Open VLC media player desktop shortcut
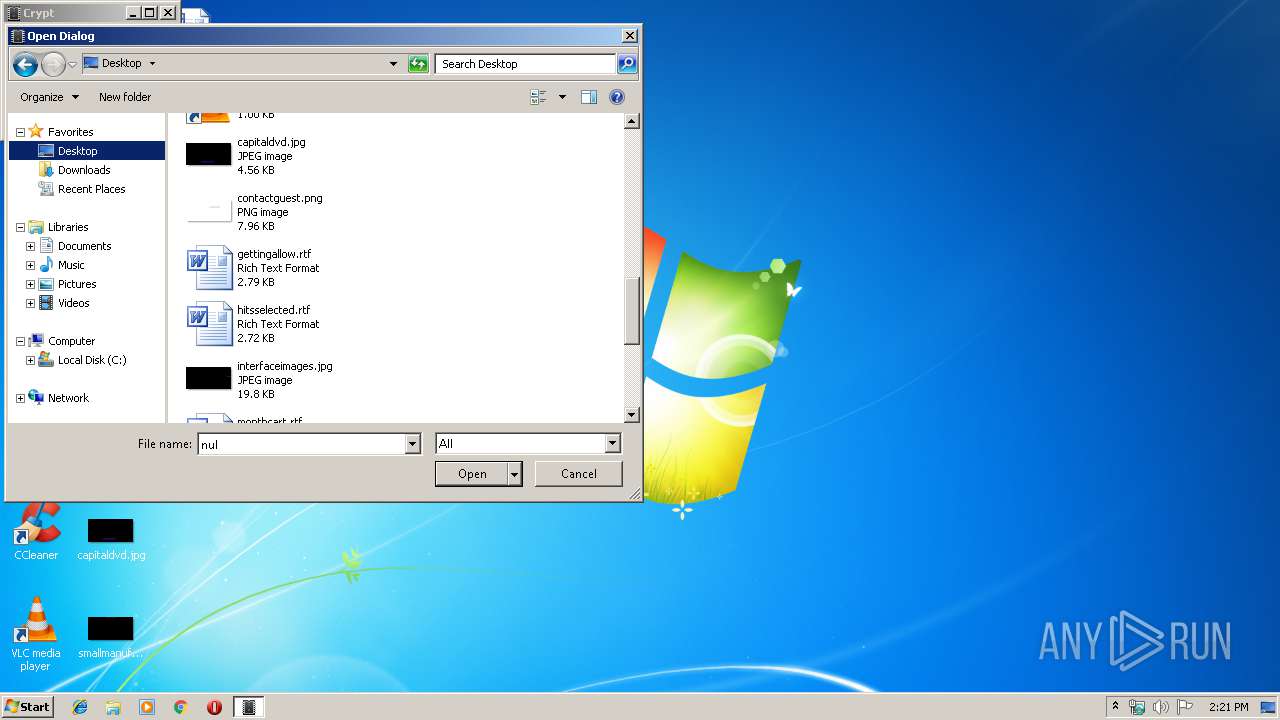The image size is (1280, 720). click(36, 633)
